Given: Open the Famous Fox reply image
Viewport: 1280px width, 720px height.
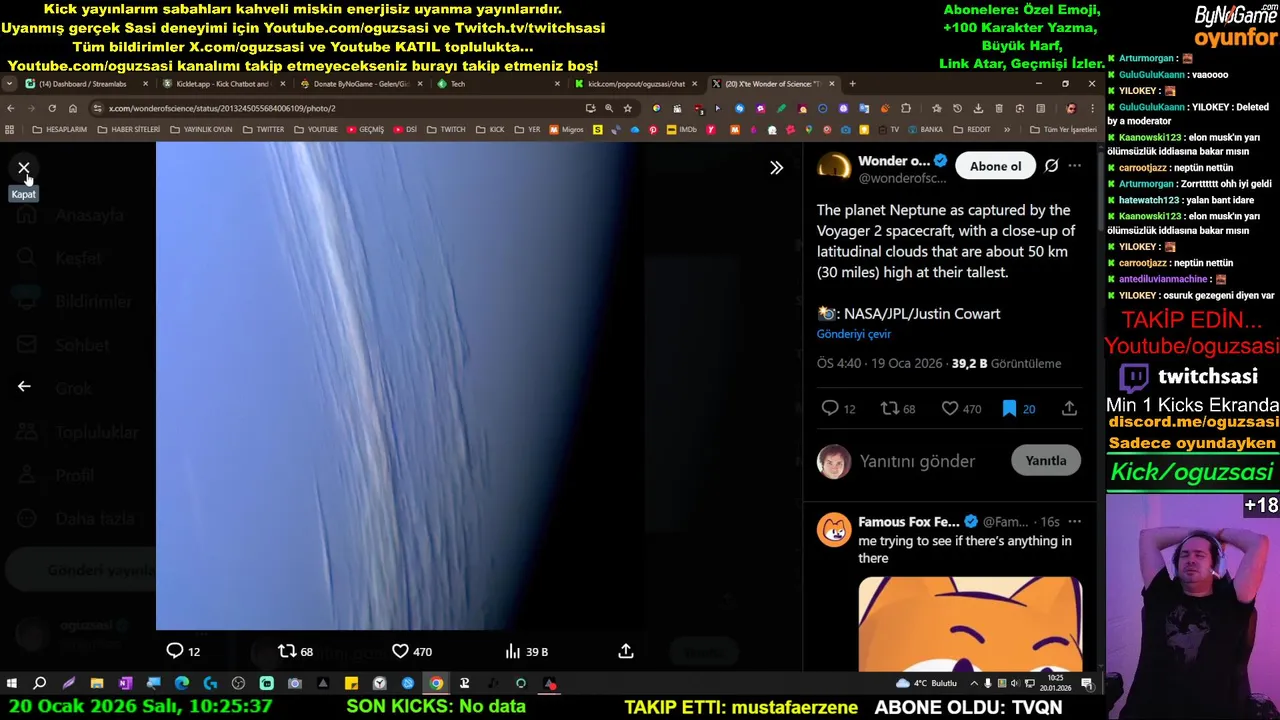Looking at the screenshot, I should point(970,623).
